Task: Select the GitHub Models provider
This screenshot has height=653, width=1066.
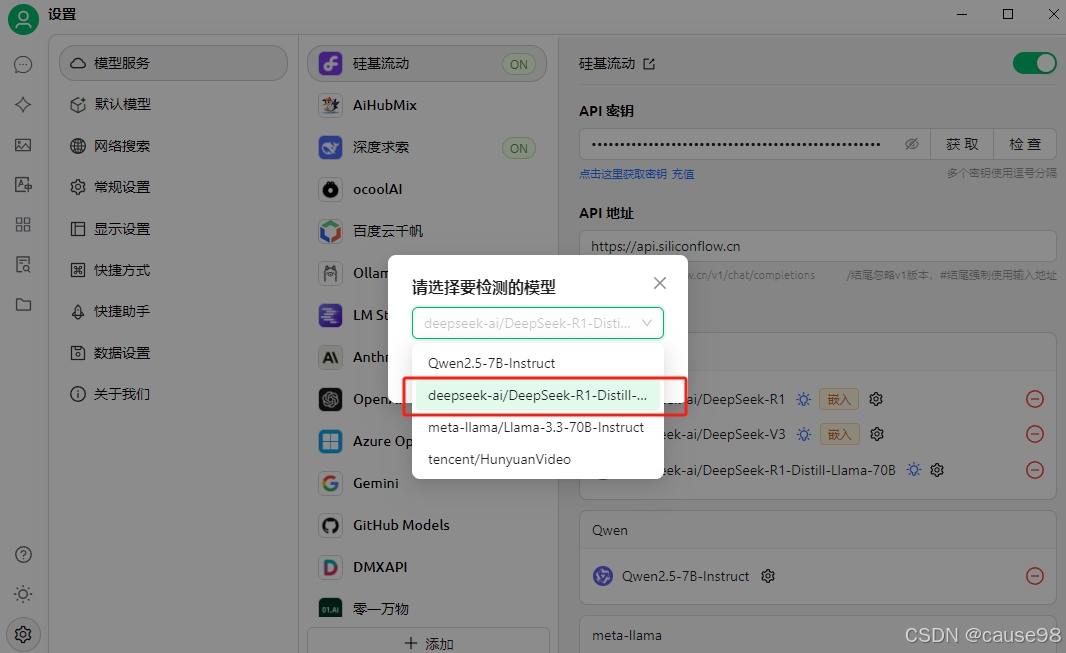Action: pyautogui.click(x=427, y=525)
